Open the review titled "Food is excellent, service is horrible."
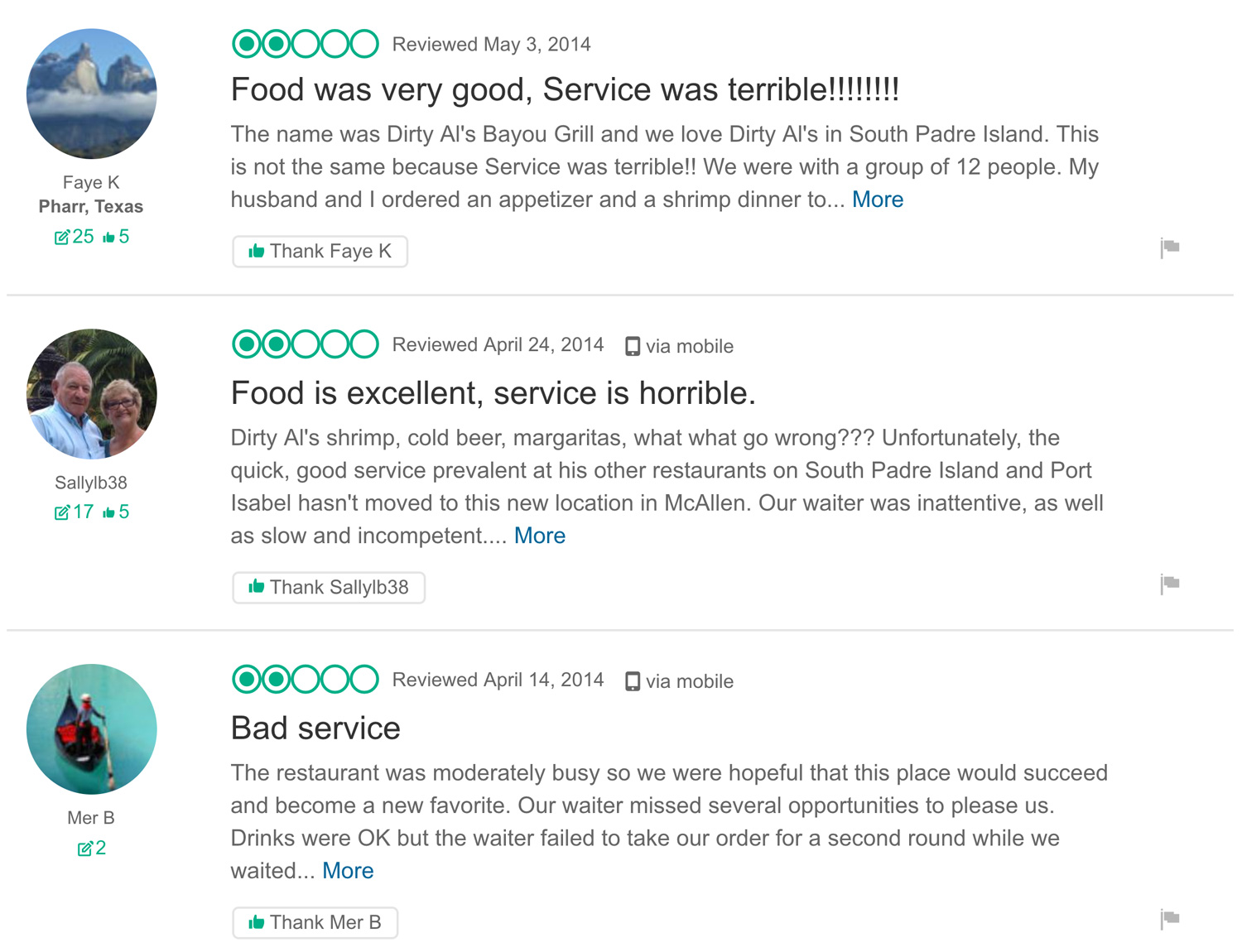This screenshot has height=952, width=1242. point(493,393)
